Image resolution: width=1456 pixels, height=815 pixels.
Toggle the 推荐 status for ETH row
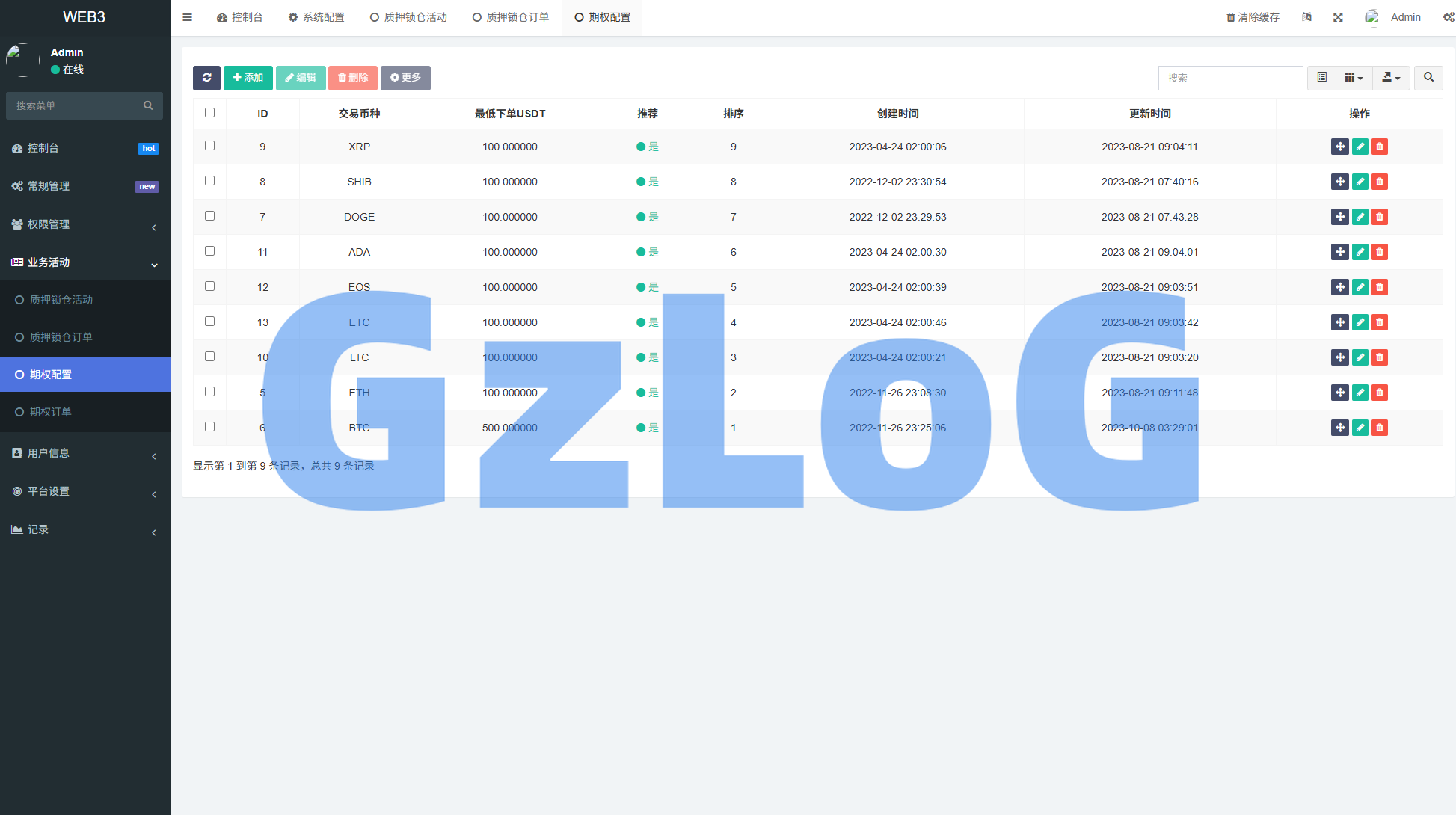647,393
